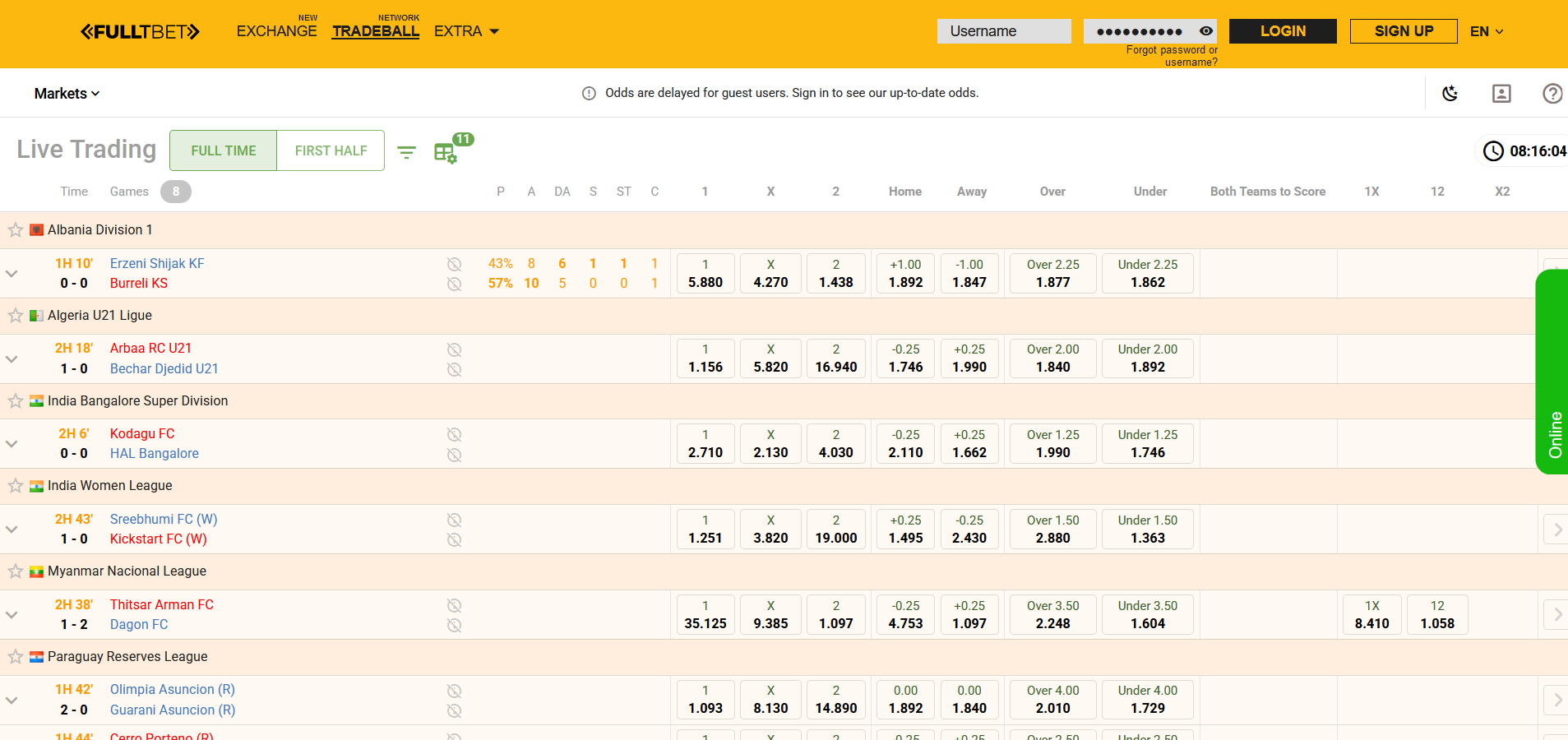This screenshot has height=740, width=1568.
Task: Open the help question mark icon
Action: (x=1552, y=94)
